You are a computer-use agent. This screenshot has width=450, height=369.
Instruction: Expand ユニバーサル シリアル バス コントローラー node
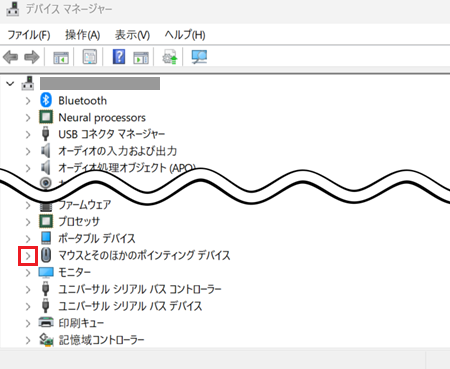point(28,290)
